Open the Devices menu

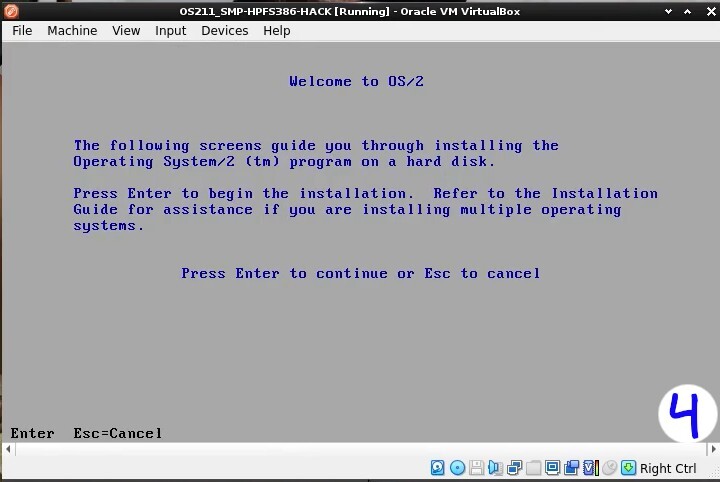click(225, 31)
